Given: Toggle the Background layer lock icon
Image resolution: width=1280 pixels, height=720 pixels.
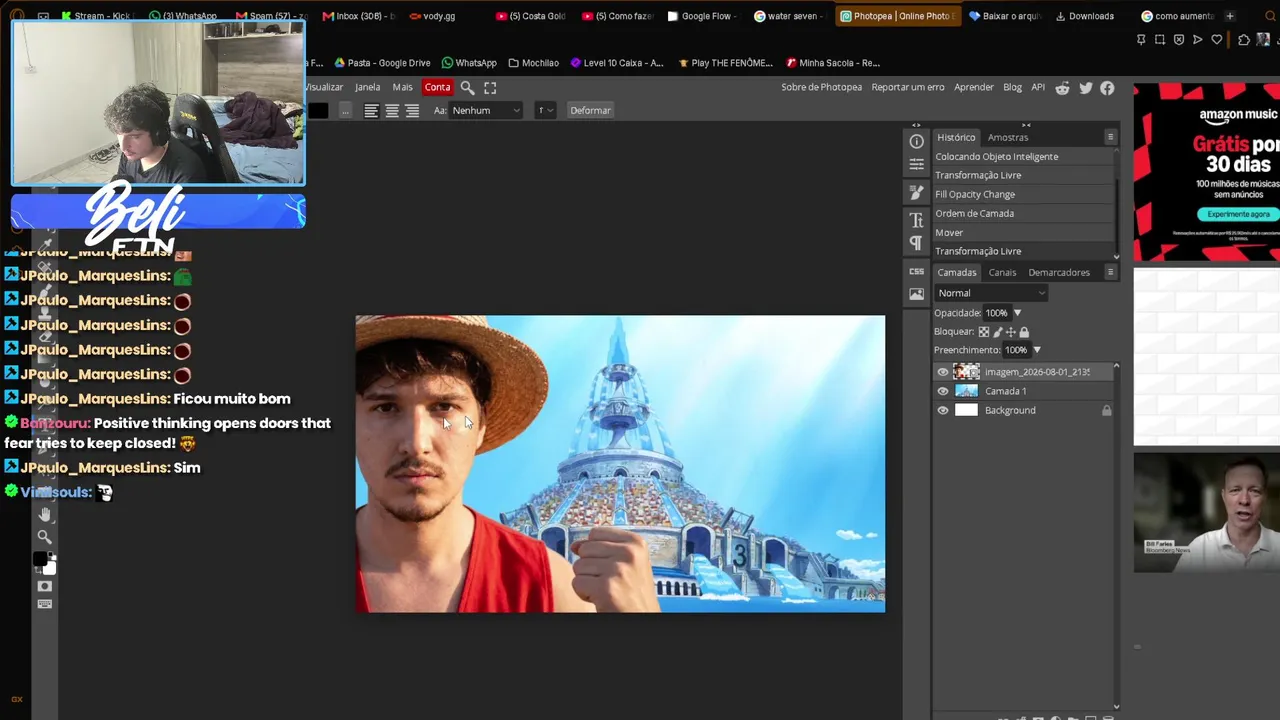Looking at the screenshot, I should tap(1106, 410).
